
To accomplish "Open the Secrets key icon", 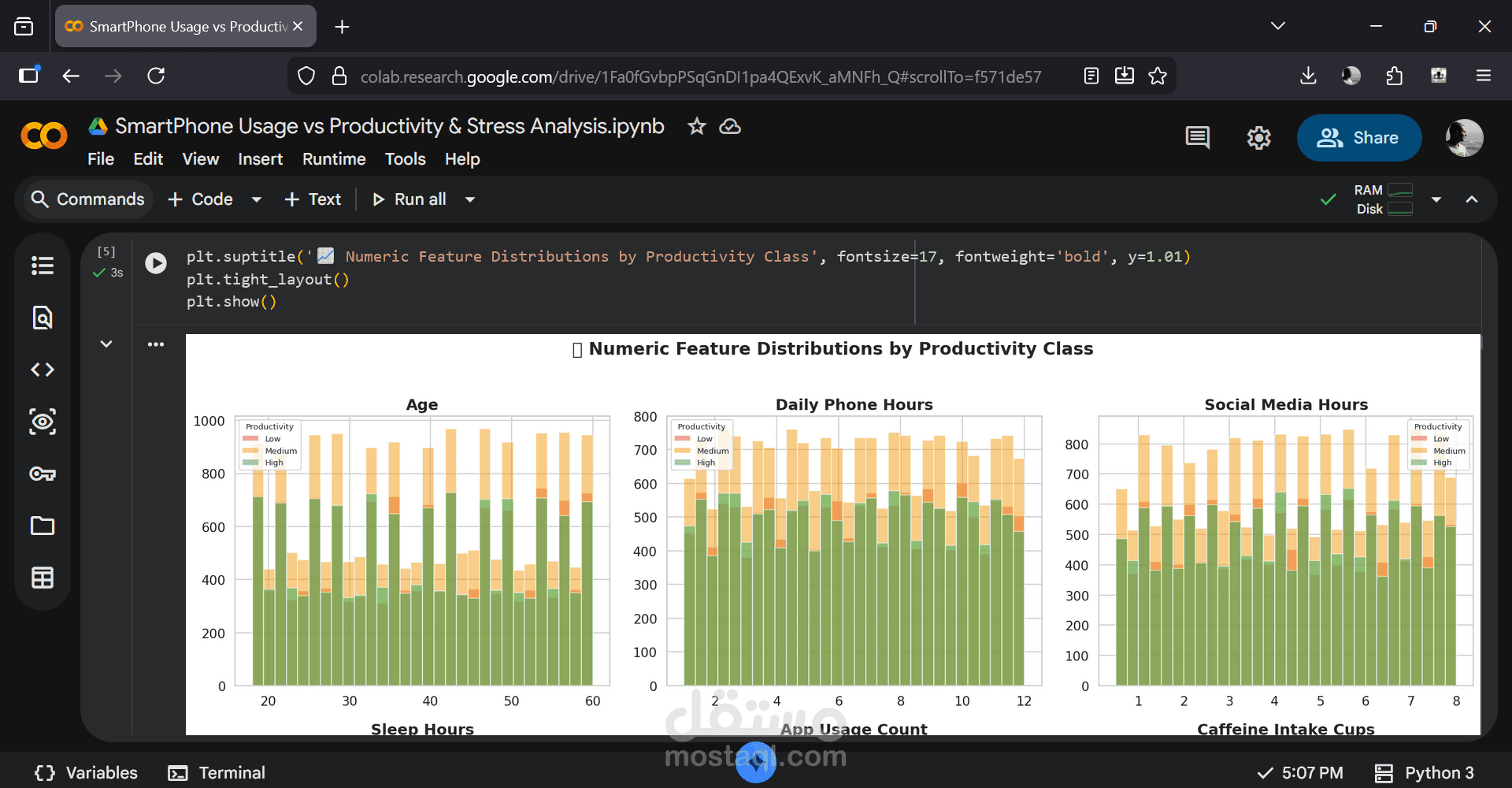I will [x=43, y=474].
